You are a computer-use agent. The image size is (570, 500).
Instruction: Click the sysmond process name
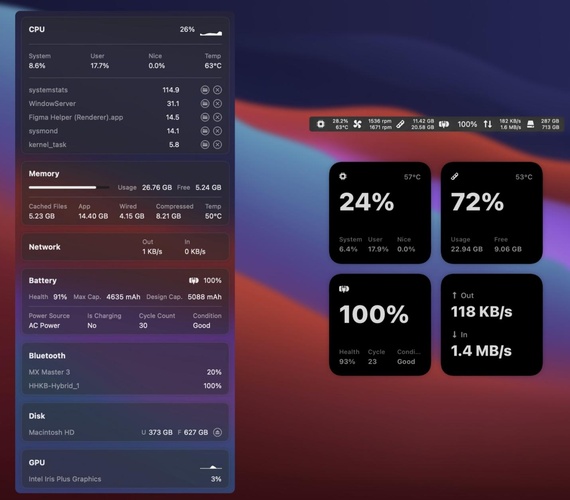43,131
